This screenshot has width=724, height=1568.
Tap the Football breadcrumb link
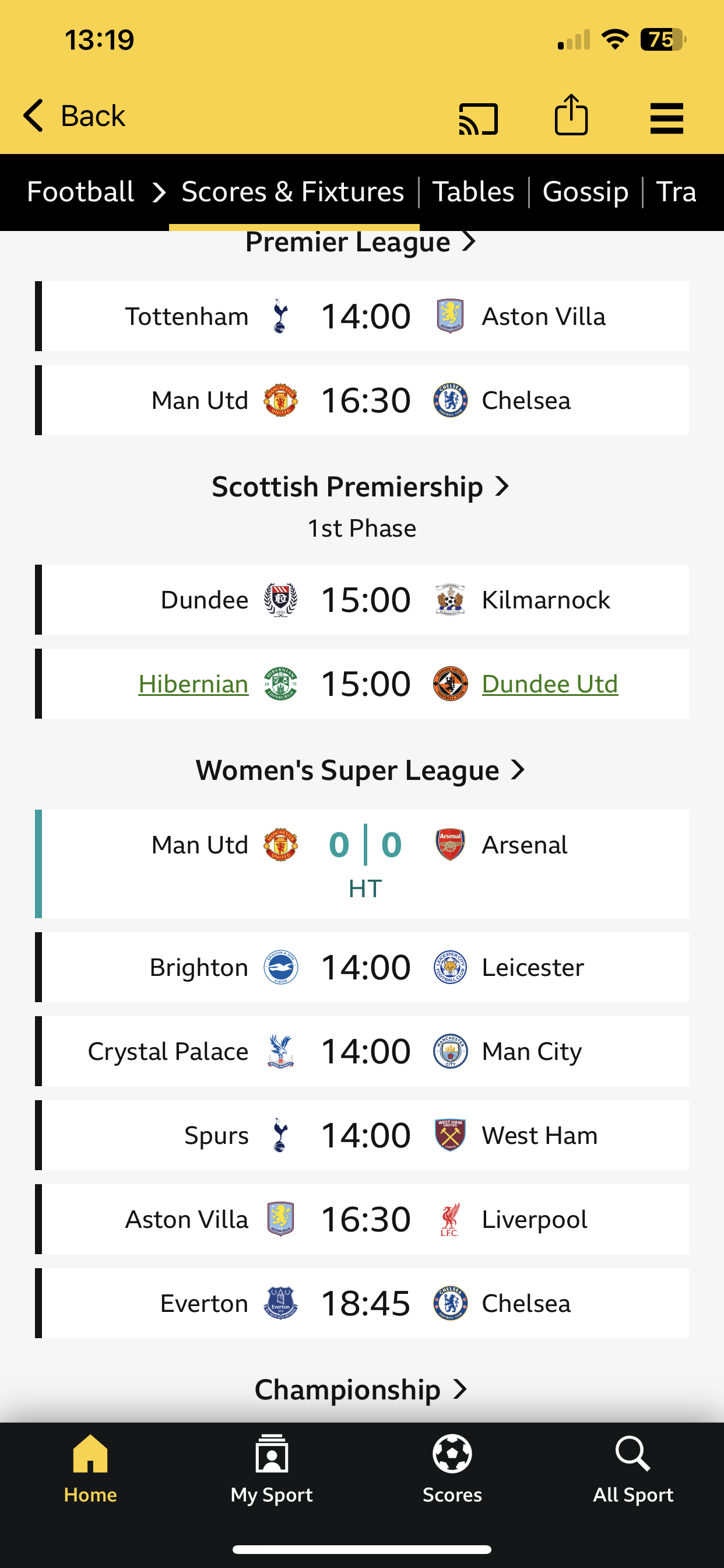coord(80,192)
